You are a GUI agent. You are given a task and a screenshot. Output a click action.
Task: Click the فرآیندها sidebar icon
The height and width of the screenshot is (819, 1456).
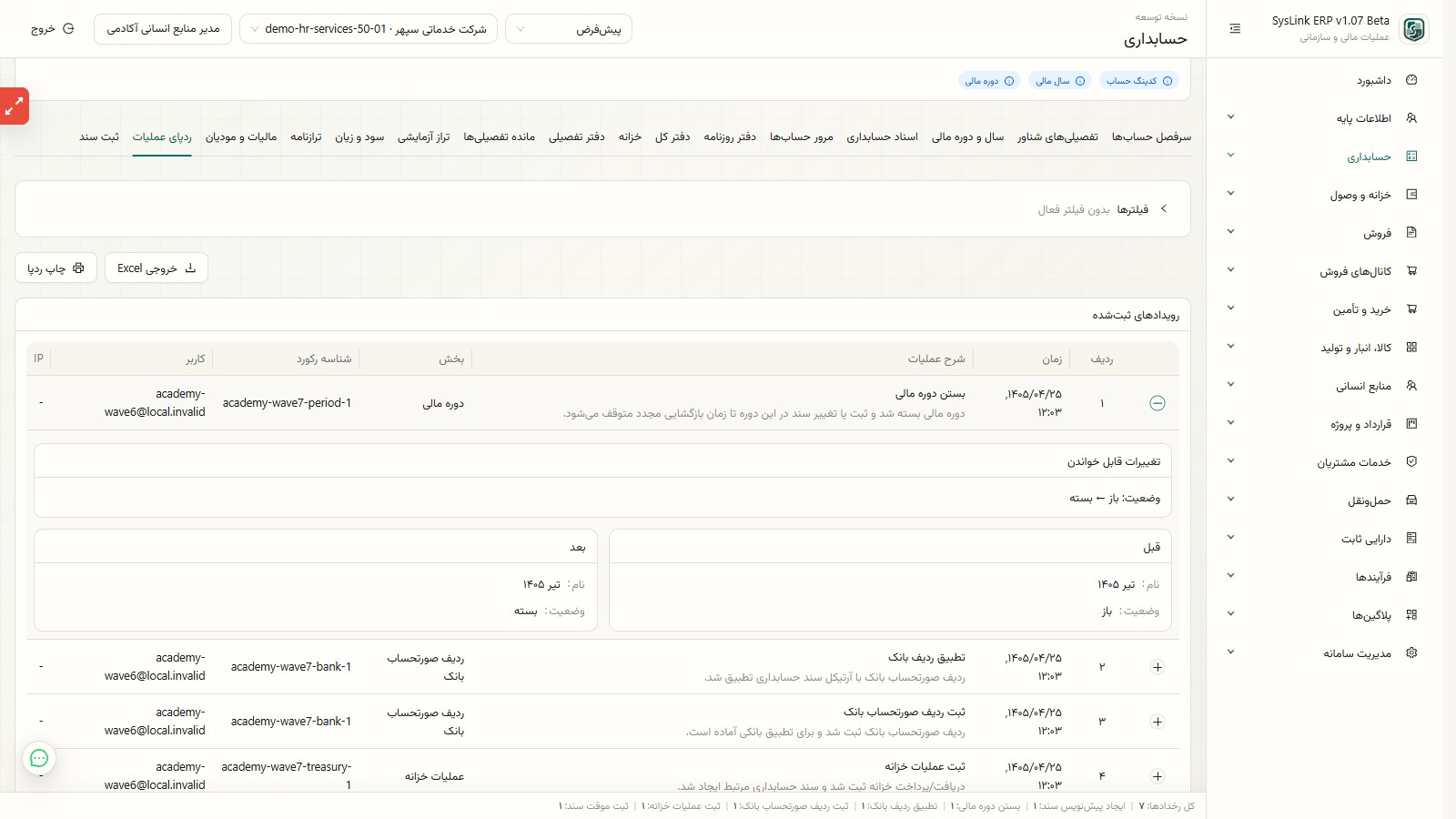(x=1411, y=577)
